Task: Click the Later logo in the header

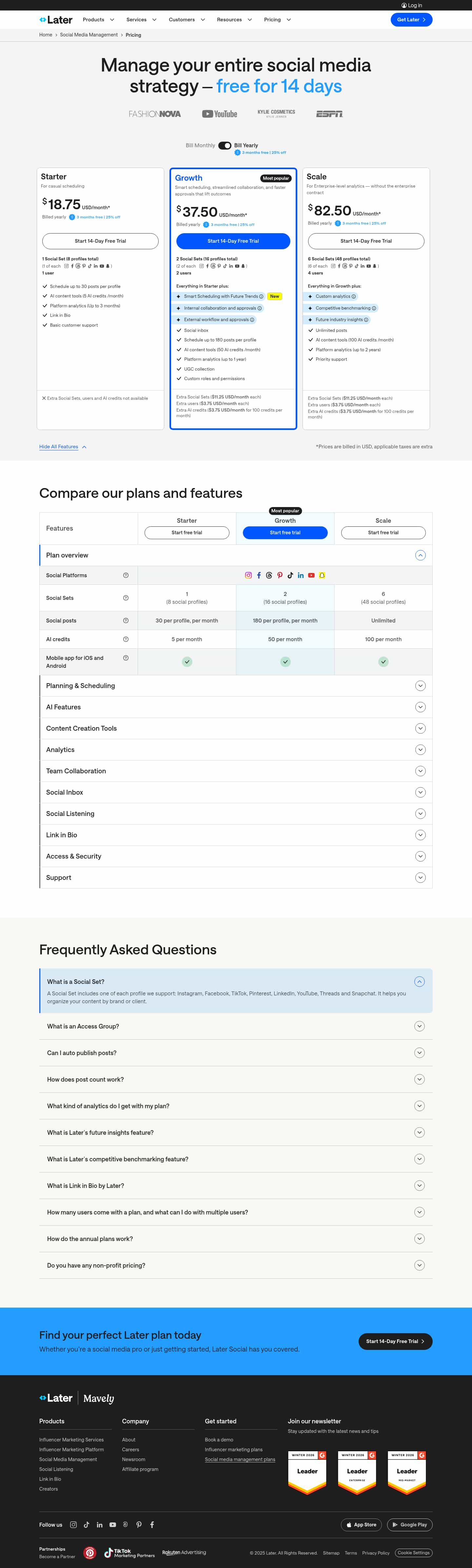Action: click(56, 20)
